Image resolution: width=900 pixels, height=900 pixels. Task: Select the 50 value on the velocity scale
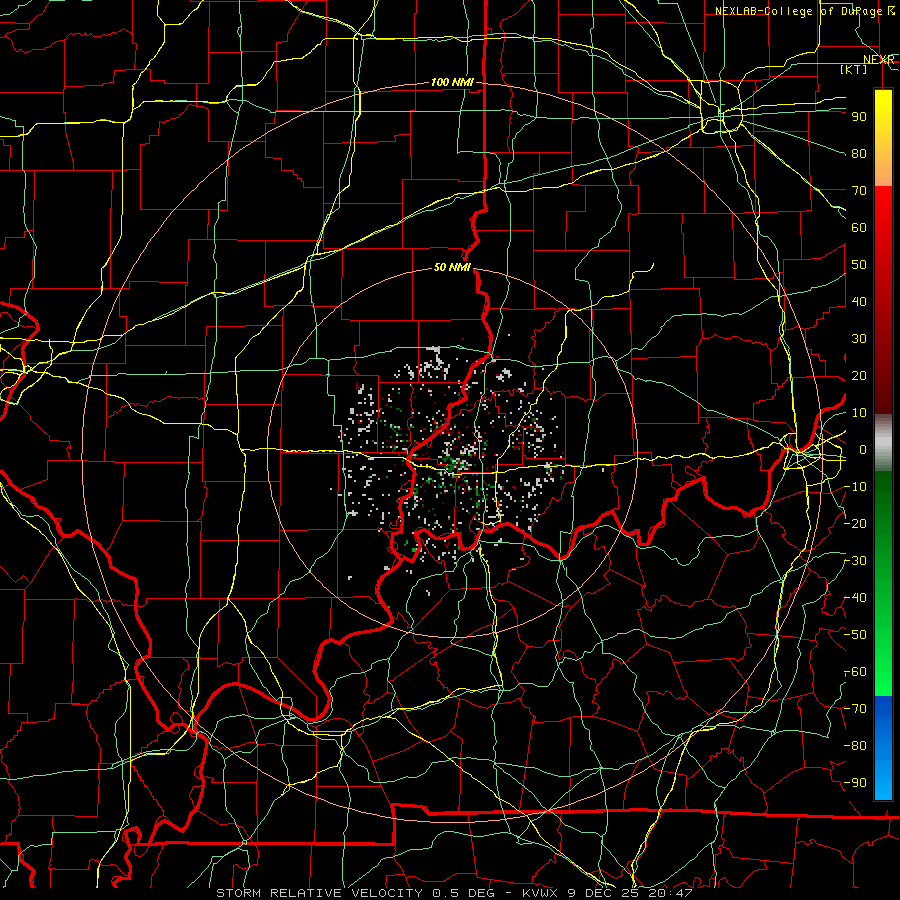[x=859, y=265]
